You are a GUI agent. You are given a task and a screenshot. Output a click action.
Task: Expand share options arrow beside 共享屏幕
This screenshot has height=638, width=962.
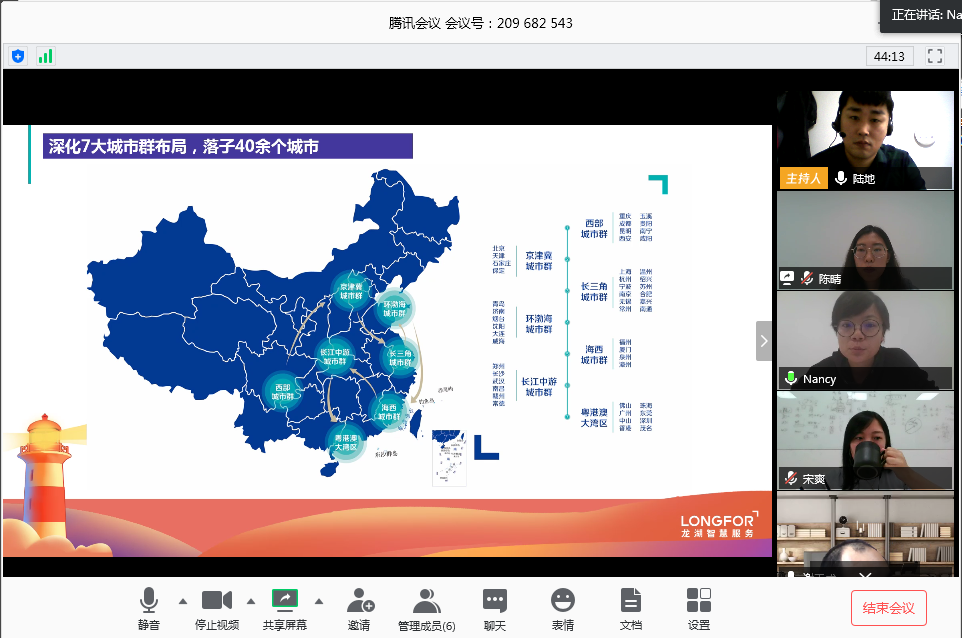point(319,601)
